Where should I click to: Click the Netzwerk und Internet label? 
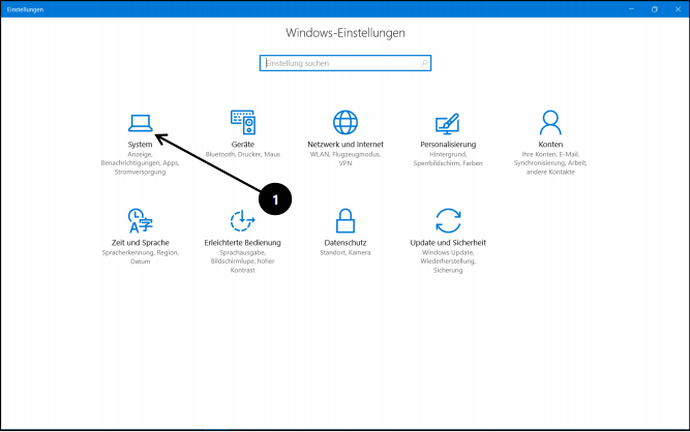[345, 144]
